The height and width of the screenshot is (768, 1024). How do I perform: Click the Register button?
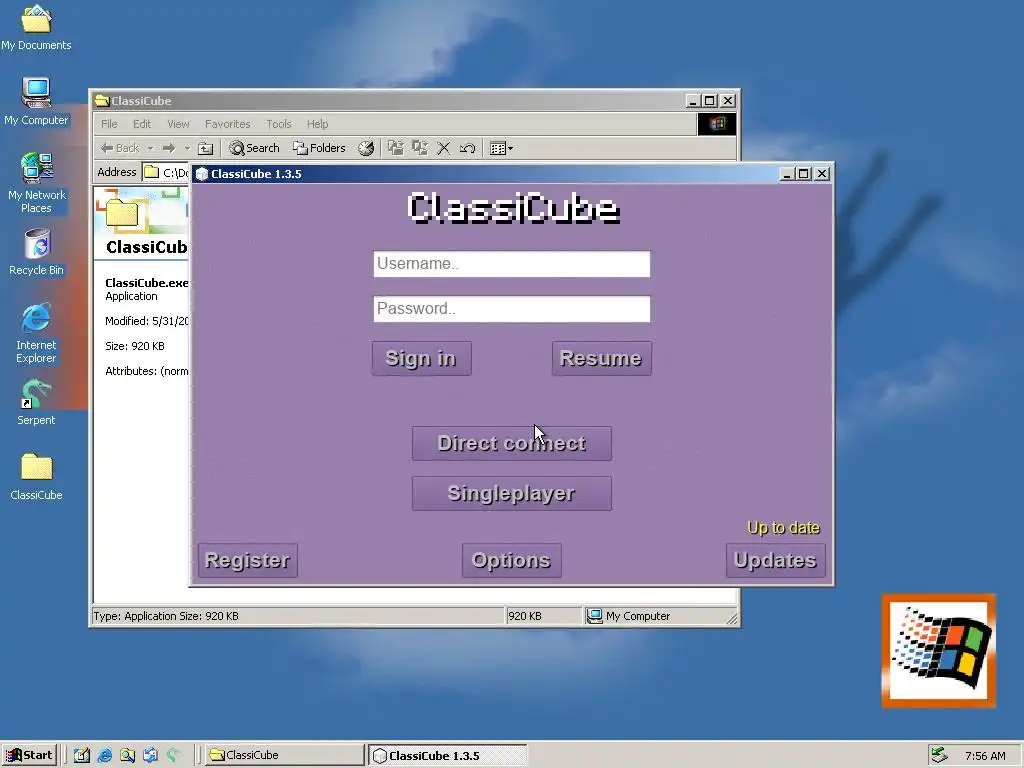(x=248, y=560)
